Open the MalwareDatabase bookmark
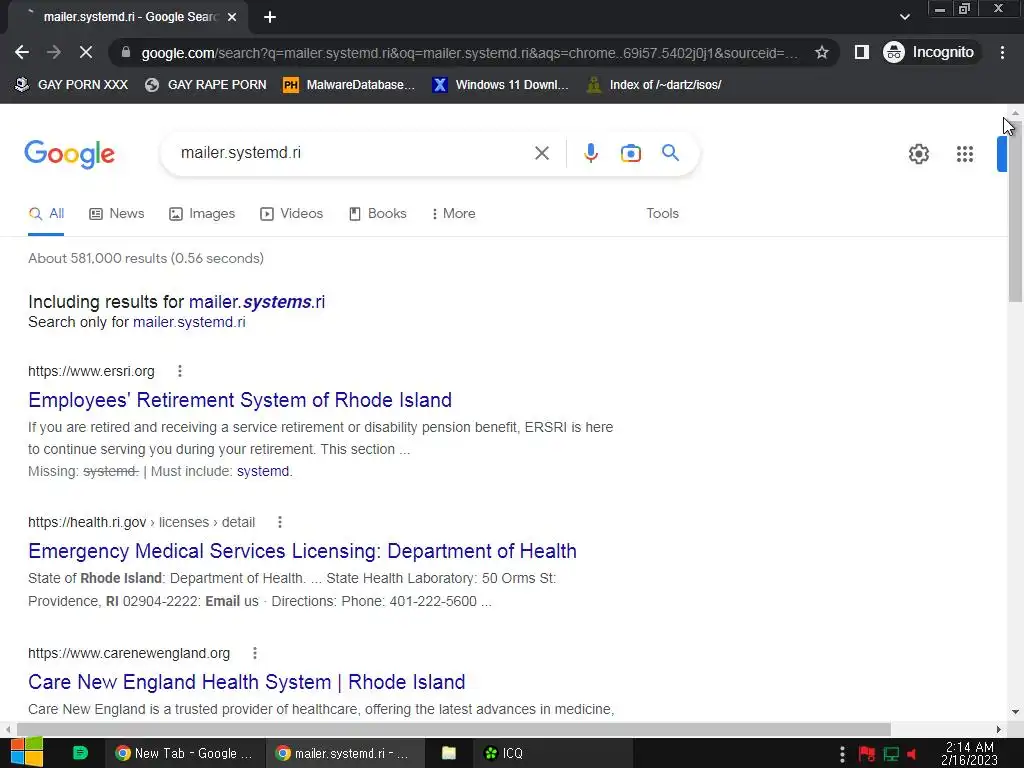The image size is (1024, 768). click(349, 85)
